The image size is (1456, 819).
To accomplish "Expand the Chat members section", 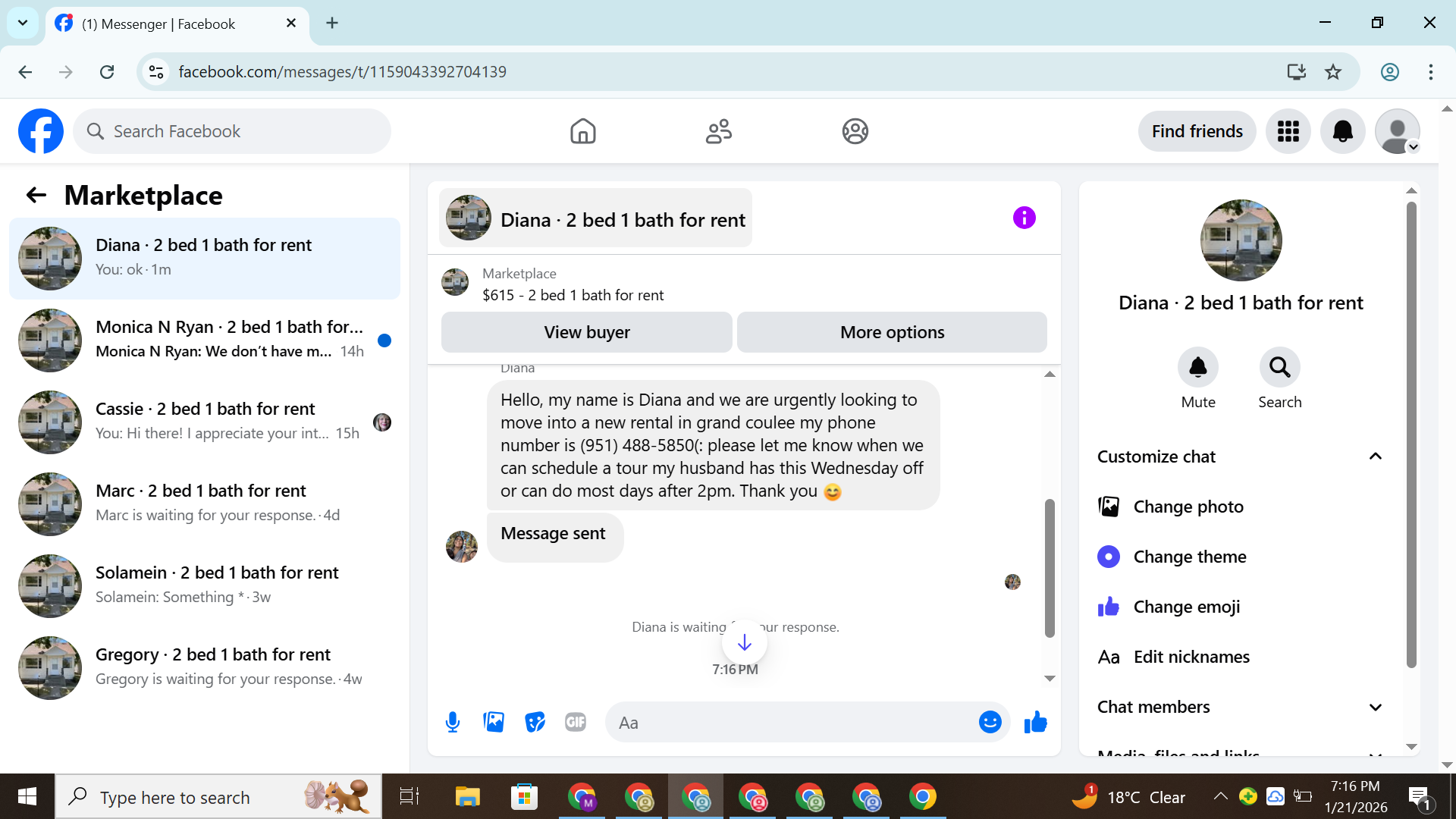I will coord(1375,707).
